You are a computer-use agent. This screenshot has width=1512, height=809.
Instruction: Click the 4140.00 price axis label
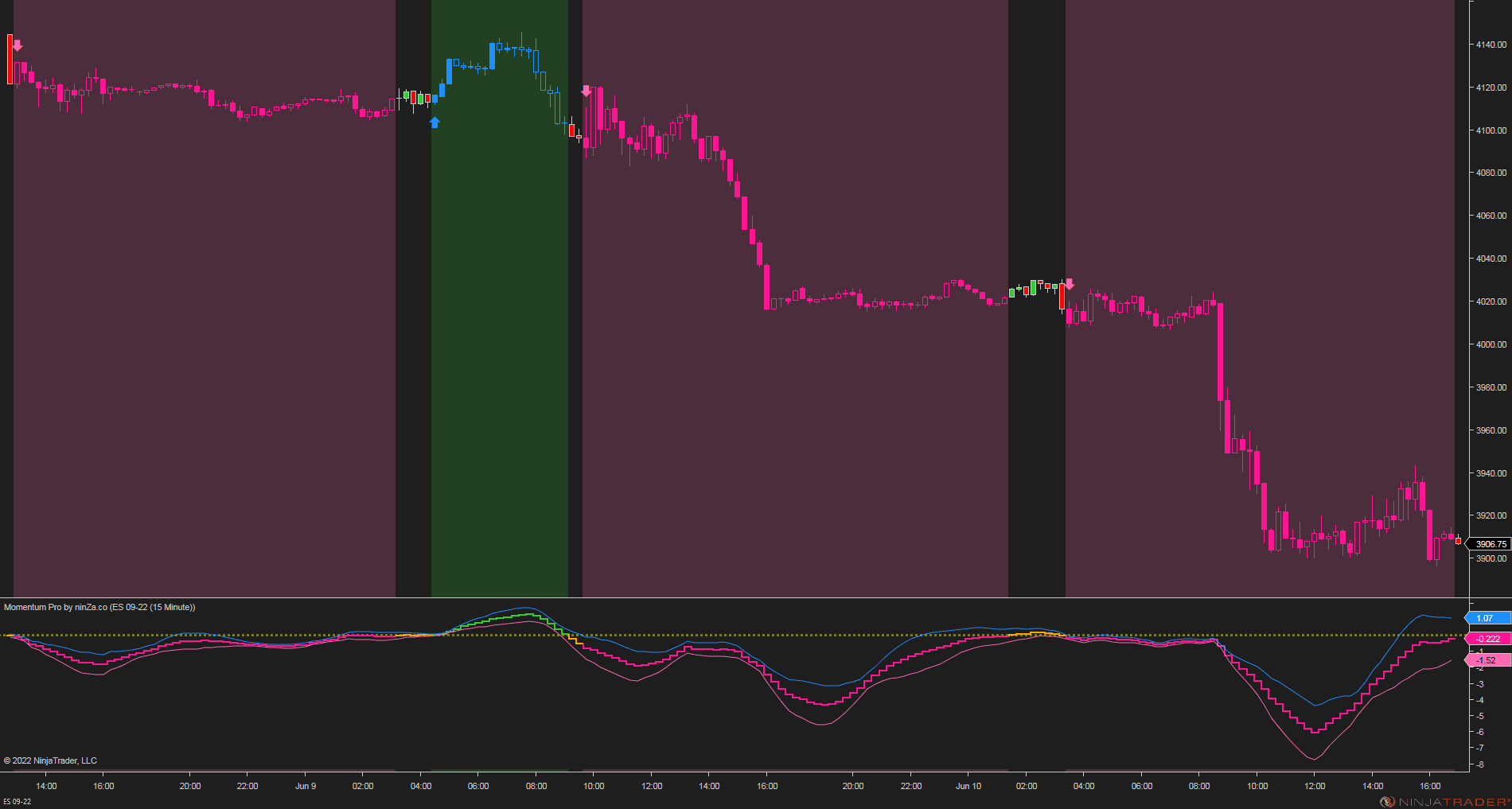coord(1491,45)
